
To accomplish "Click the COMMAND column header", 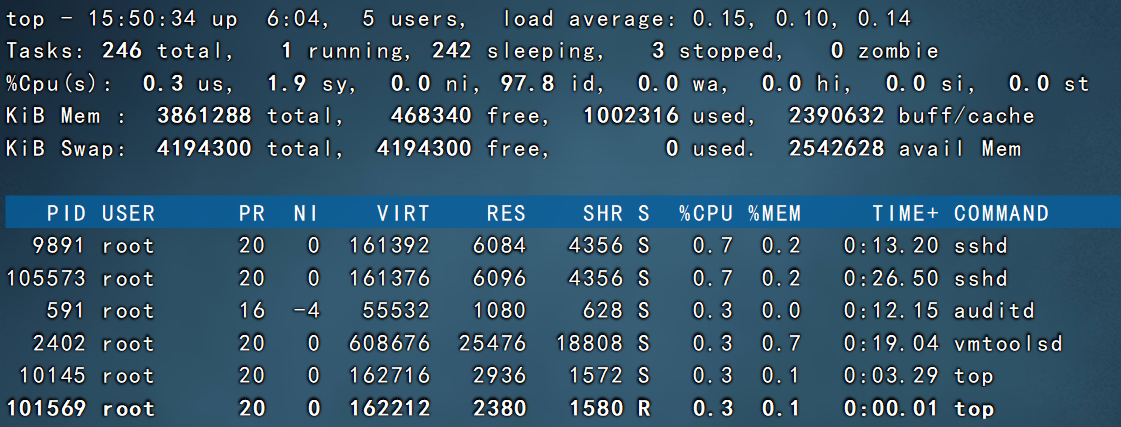I will tap(1002, 212).
